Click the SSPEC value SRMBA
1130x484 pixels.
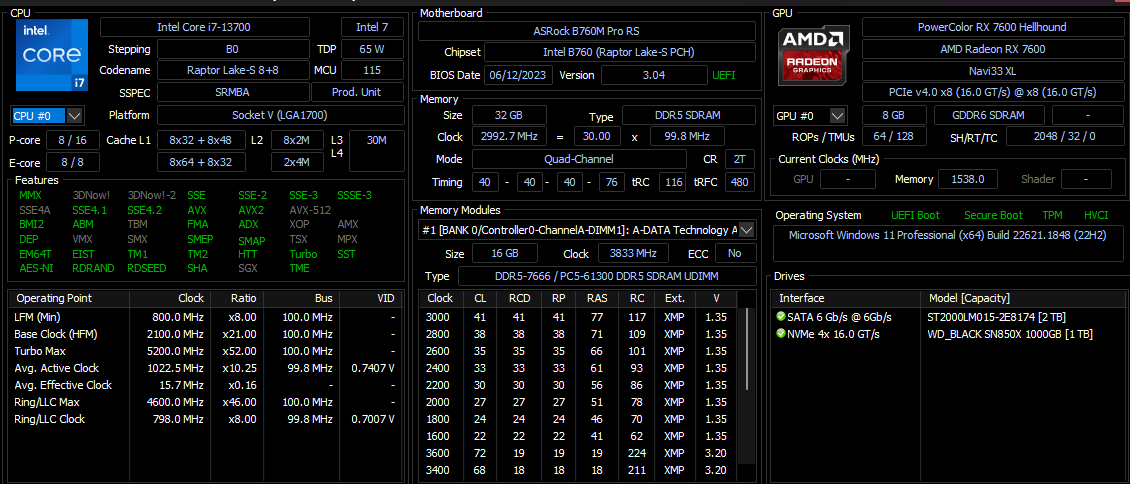coord(233,92)
